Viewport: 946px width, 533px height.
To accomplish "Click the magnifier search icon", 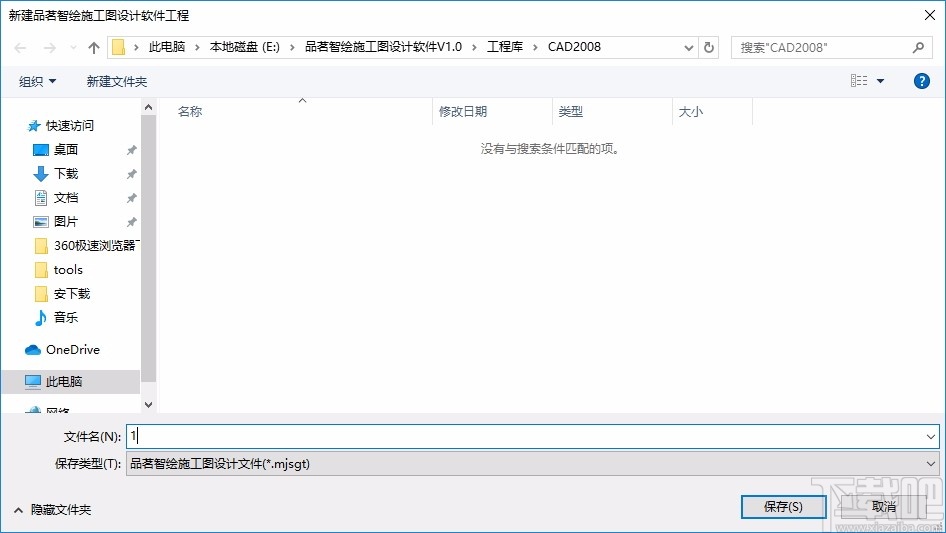I will point(918,47).
